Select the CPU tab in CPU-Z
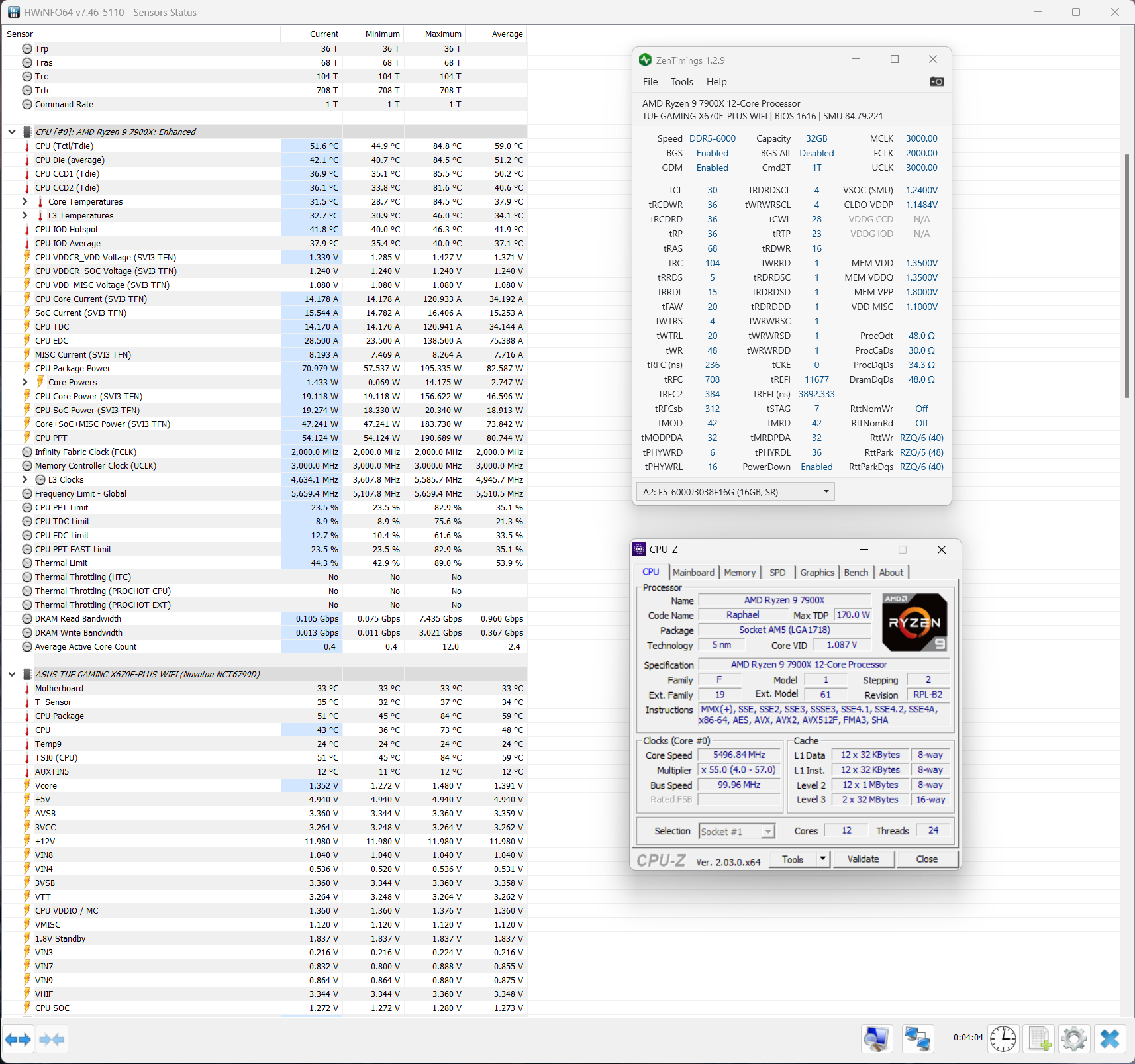Screen dimensions: 1135x1064 pyautogui.click(x=651, y=572)
